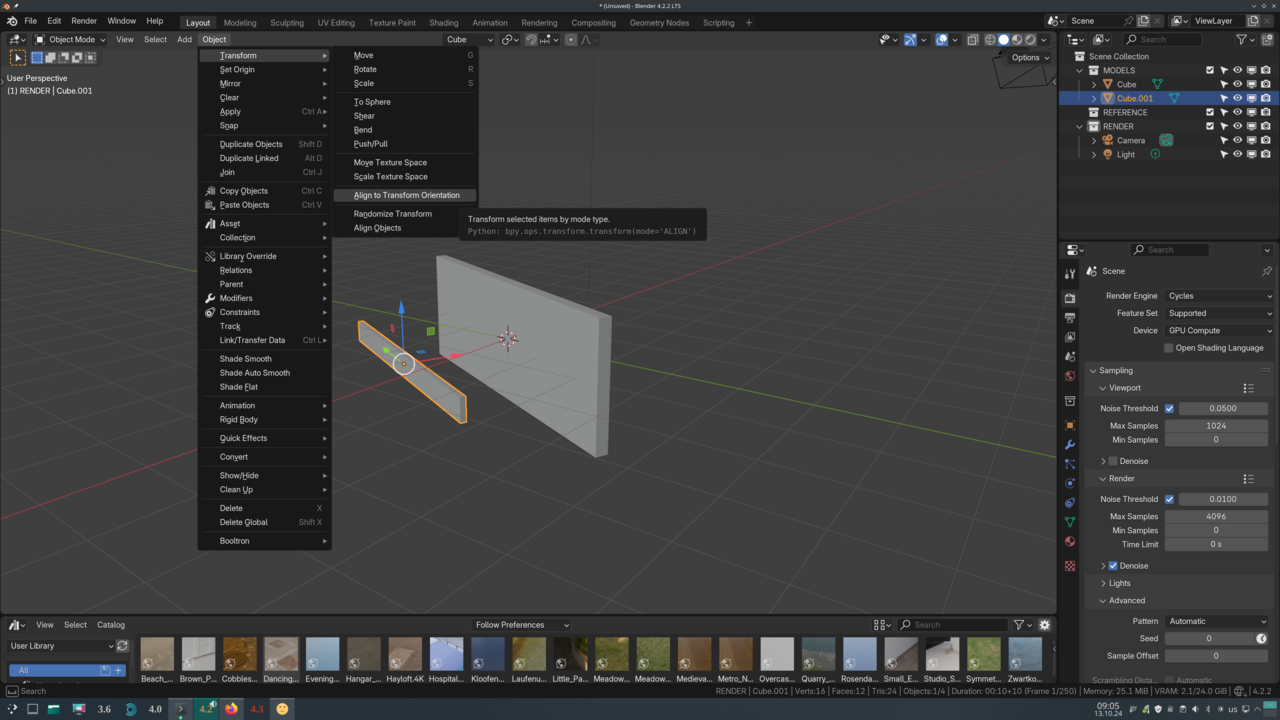Switch to the Geometry Nodes workspace

click(x=659, y=22)
